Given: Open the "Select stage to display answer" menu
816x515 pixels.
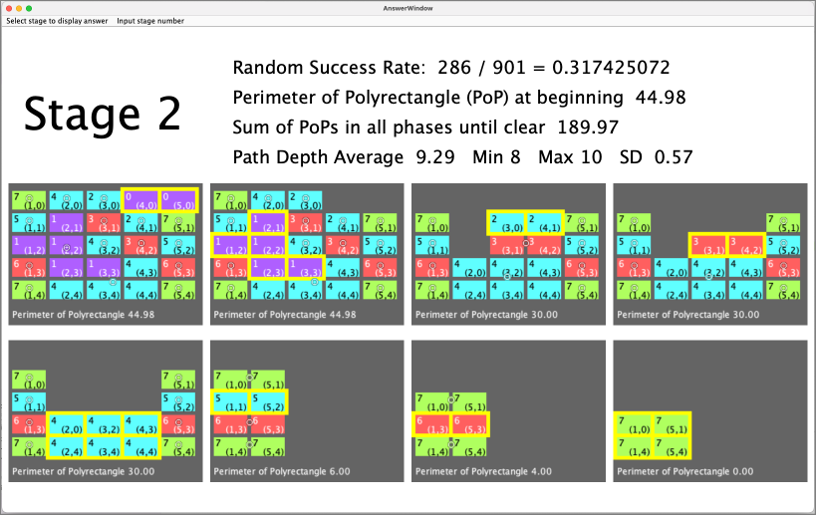Looking at the screenshot, I should pyautogui.click(x=57, y=20).
